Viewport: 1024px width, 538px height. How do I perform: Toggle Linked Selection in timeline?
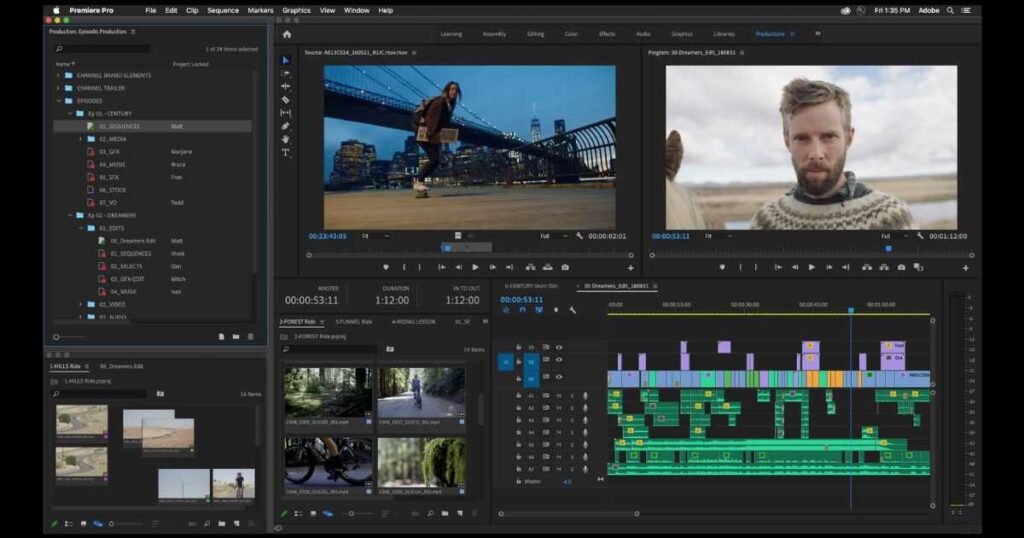point(539,310)
